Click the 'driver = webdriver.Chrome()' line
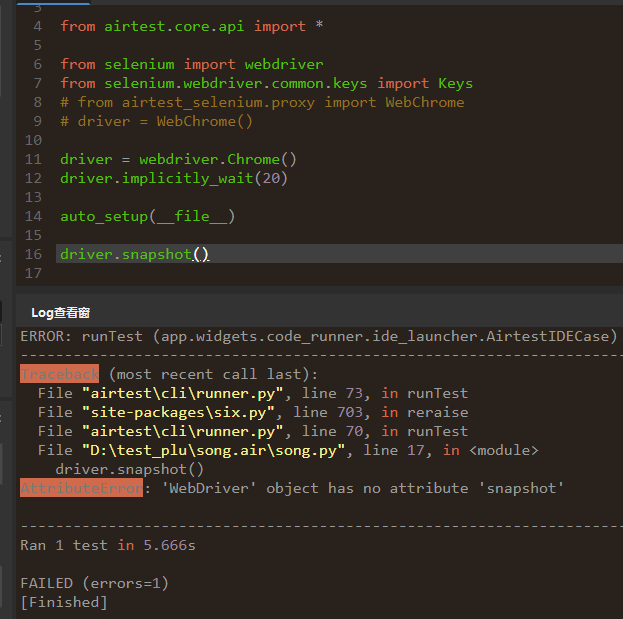Viewport: 623px width, 619px height. tap(178, 159)
